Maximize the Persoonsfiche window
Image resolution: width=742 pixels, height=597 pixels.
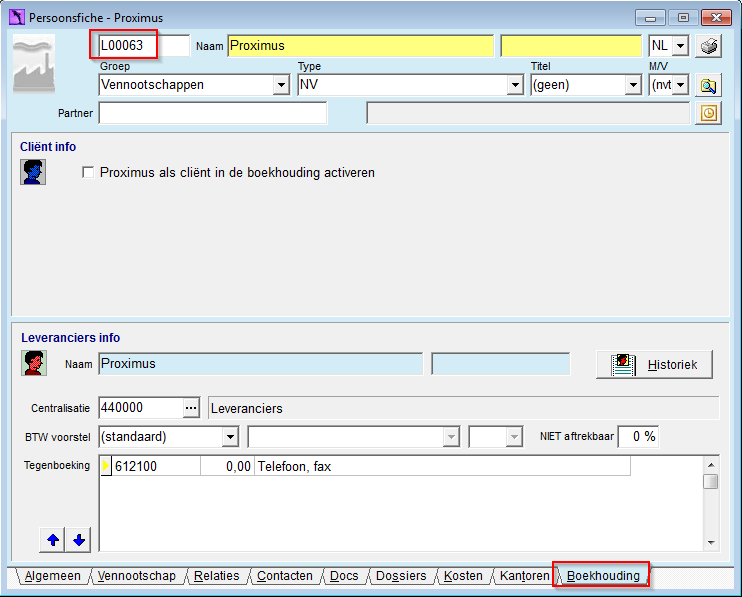tap(683, 18)
